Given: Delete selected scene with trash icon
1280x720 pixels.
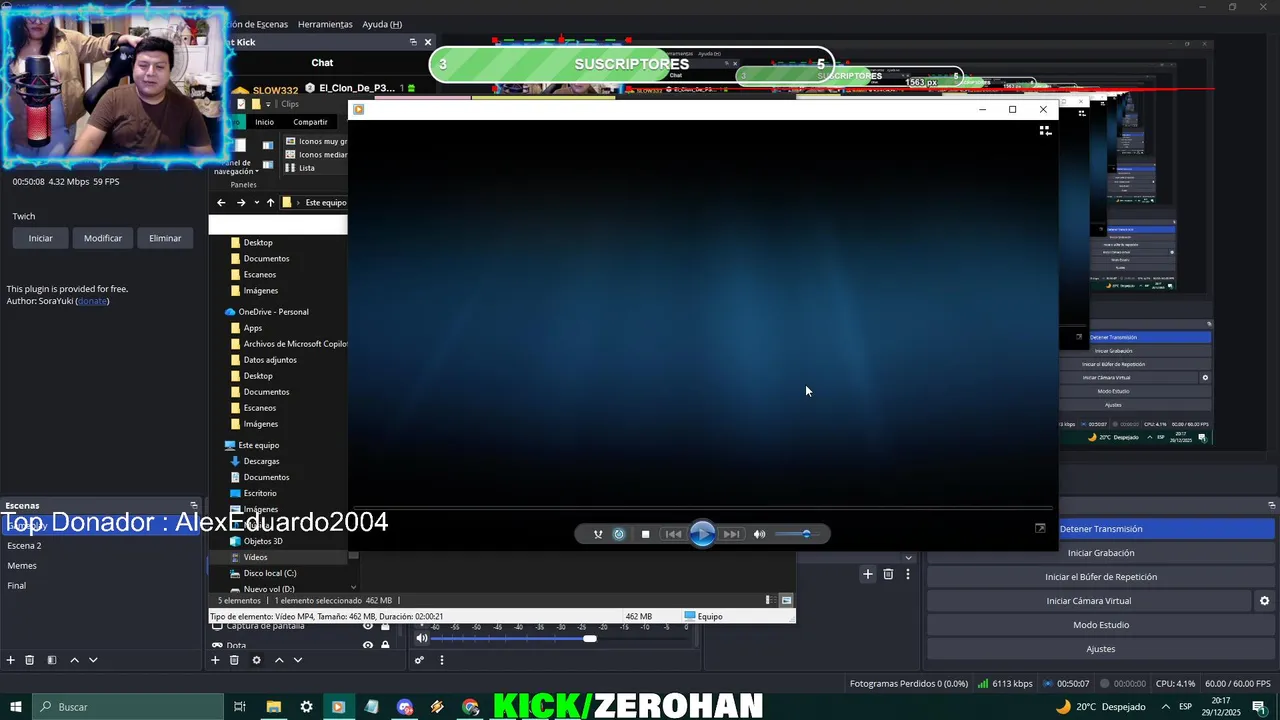Looking at the screenshot, I should click(30, 660).
